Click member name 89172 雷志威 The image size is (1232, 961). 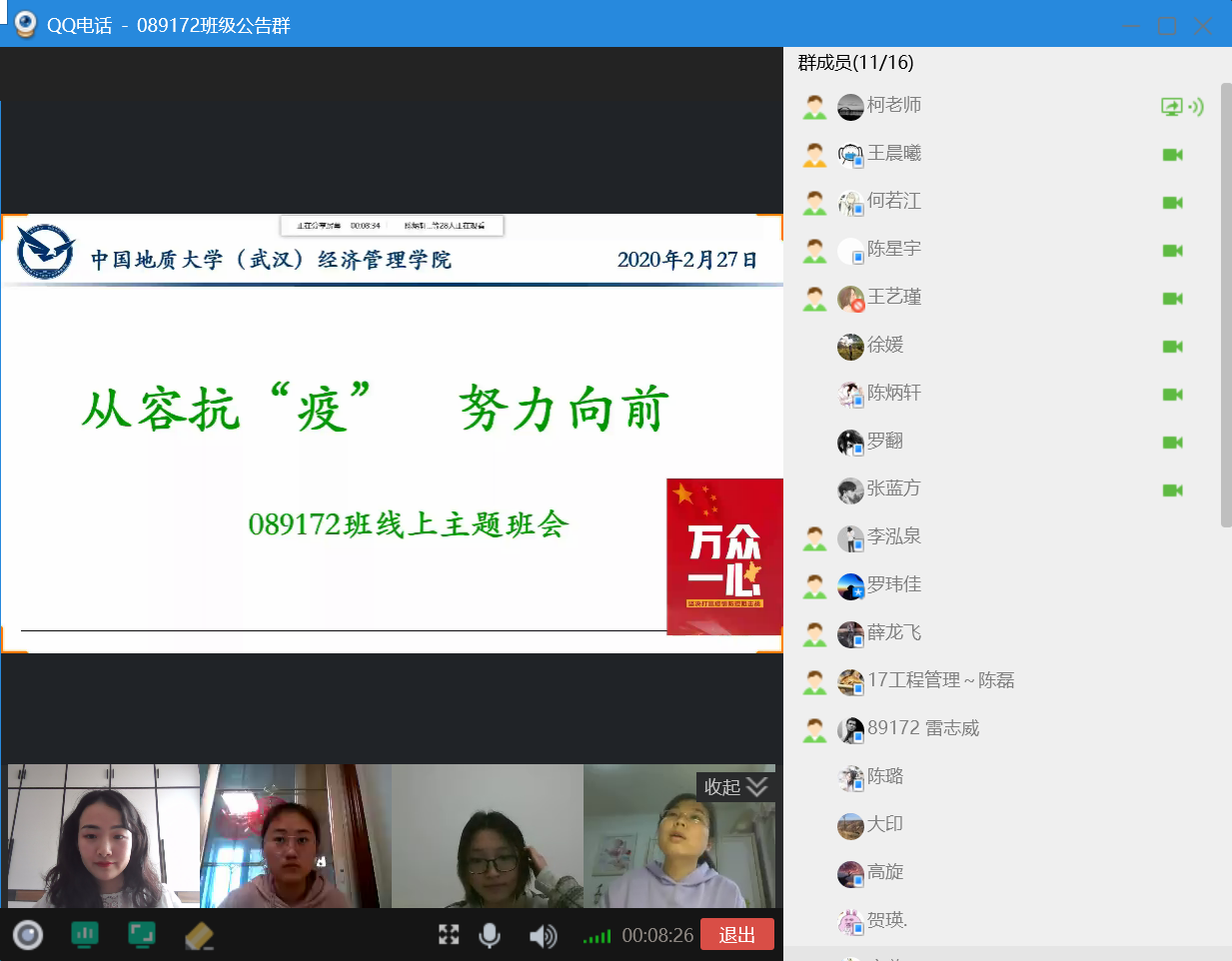coord(922,729)
